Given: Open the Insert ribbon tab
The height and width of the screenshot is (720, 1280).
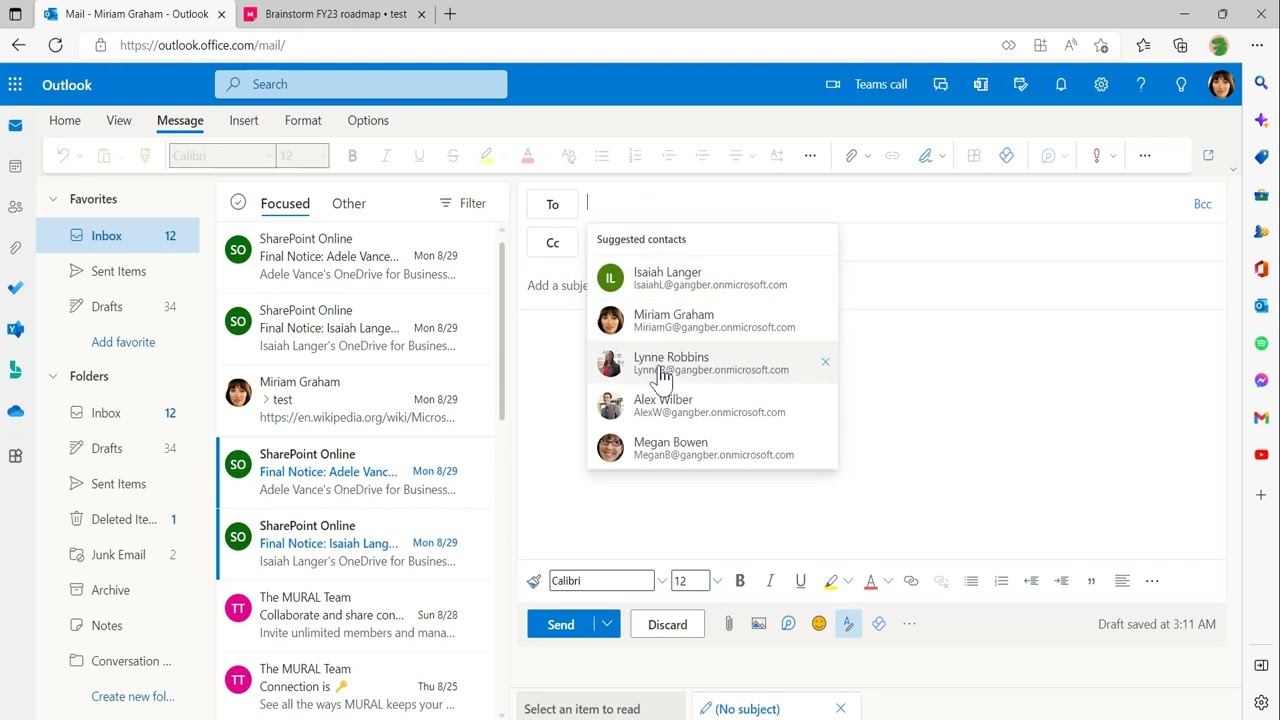Looking at the screenshot, I should (244, 120).
